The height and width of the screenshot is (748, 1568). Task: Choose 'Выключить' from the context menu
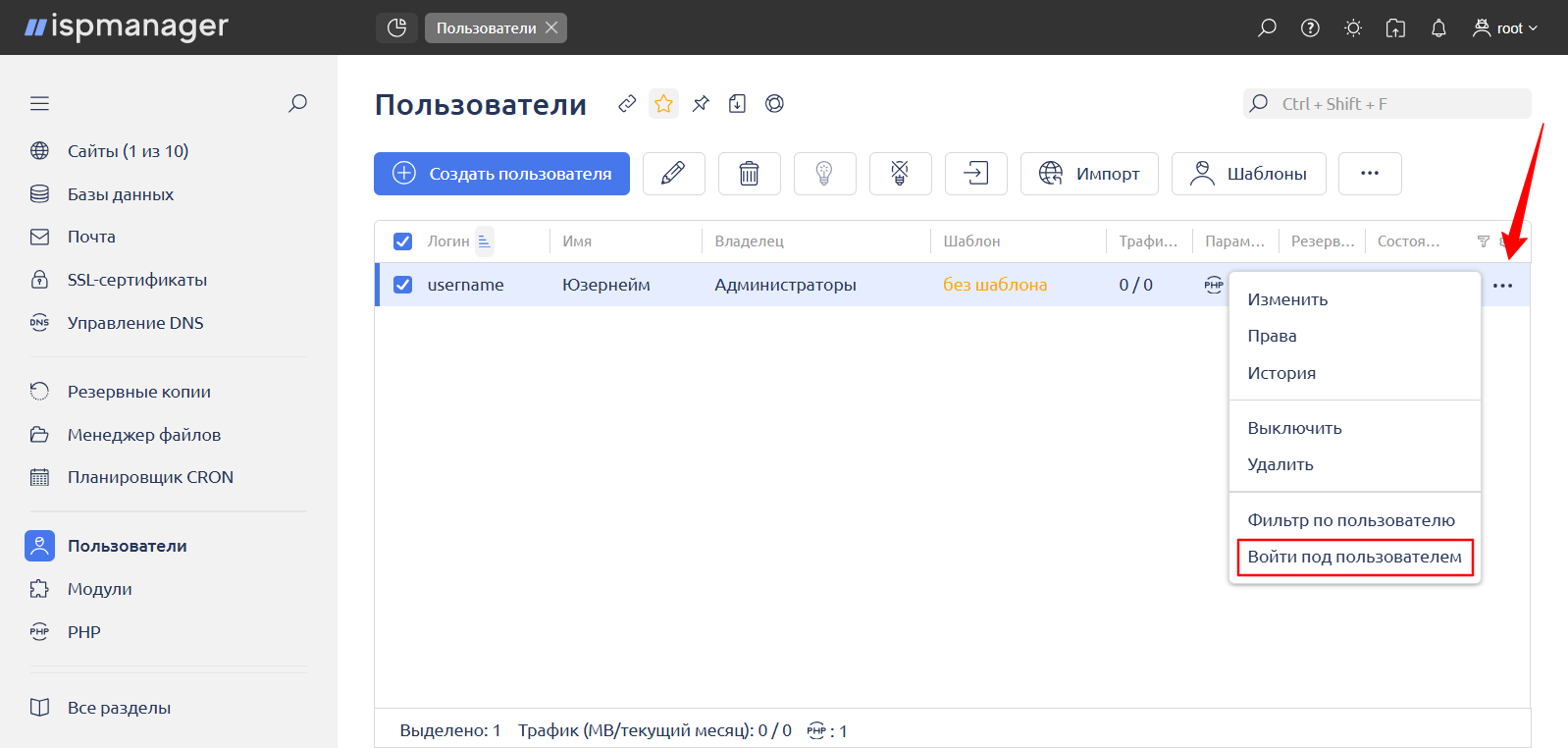pyautogui.click(x=1294, y=428)
